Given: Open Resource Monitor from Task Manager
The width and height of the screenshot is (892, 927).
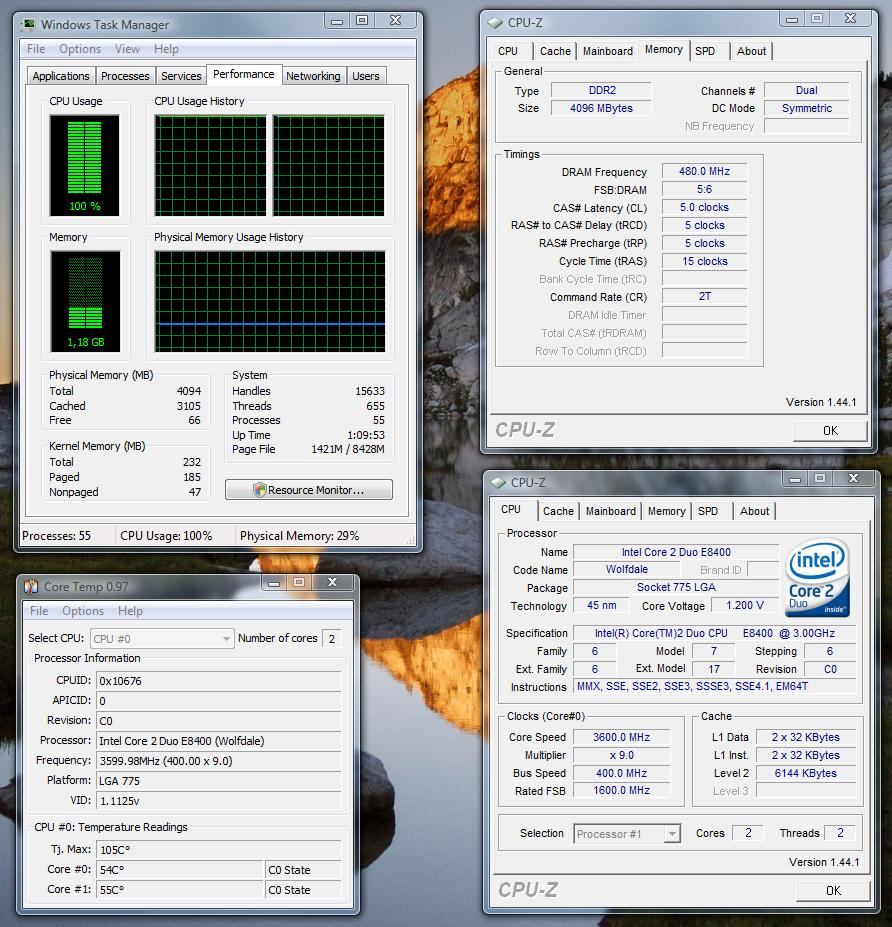Looking at the screenshot, I should [309, 490].
